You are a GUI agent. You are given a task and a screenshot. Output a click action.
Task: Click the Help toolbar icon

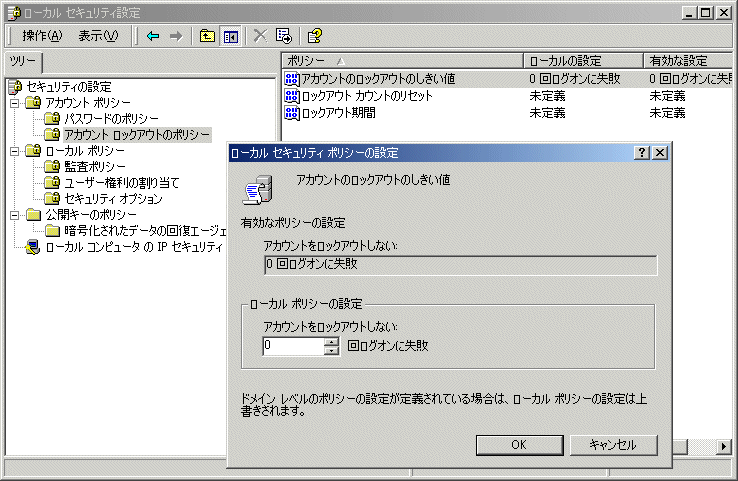pos(314,36)
